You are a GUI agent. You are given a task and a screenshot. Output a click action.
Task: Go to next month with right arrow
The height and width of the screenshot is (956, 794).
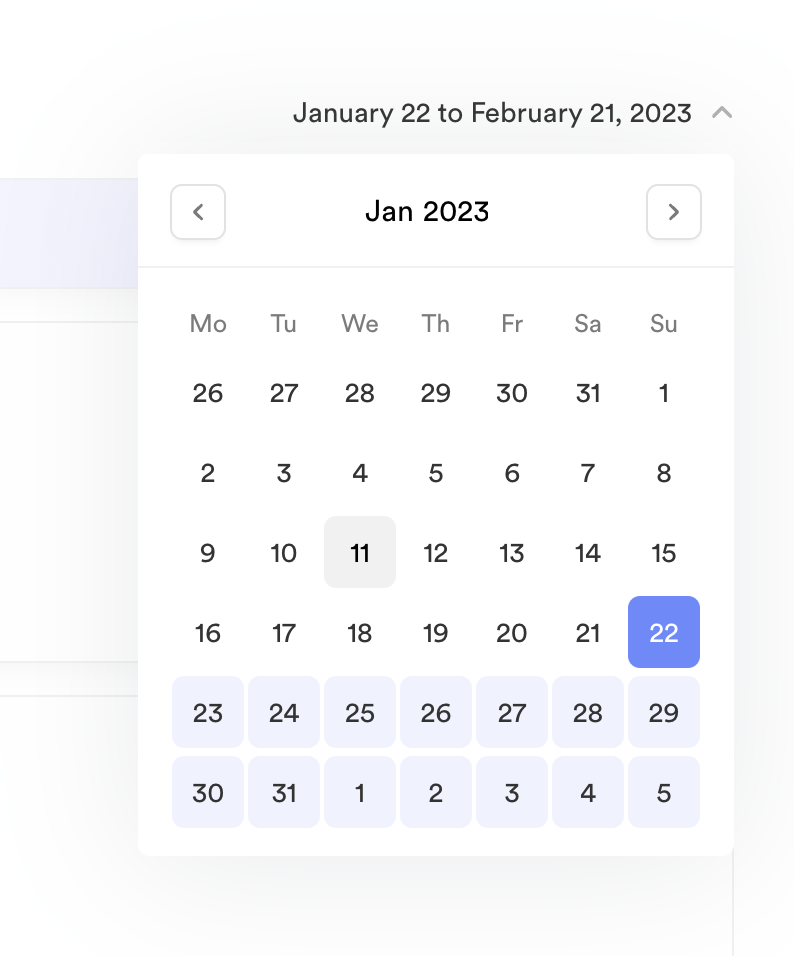(x=674, y=212)
